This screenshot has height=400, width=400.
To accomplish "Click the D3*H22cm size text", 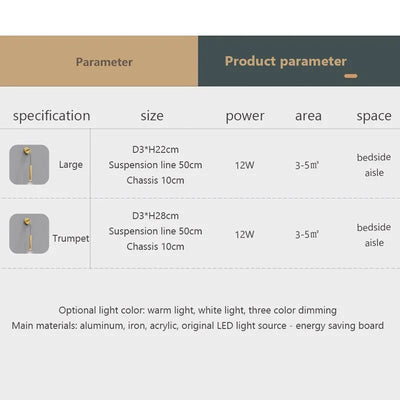I will pyautogui.click(x=155, y=150).
